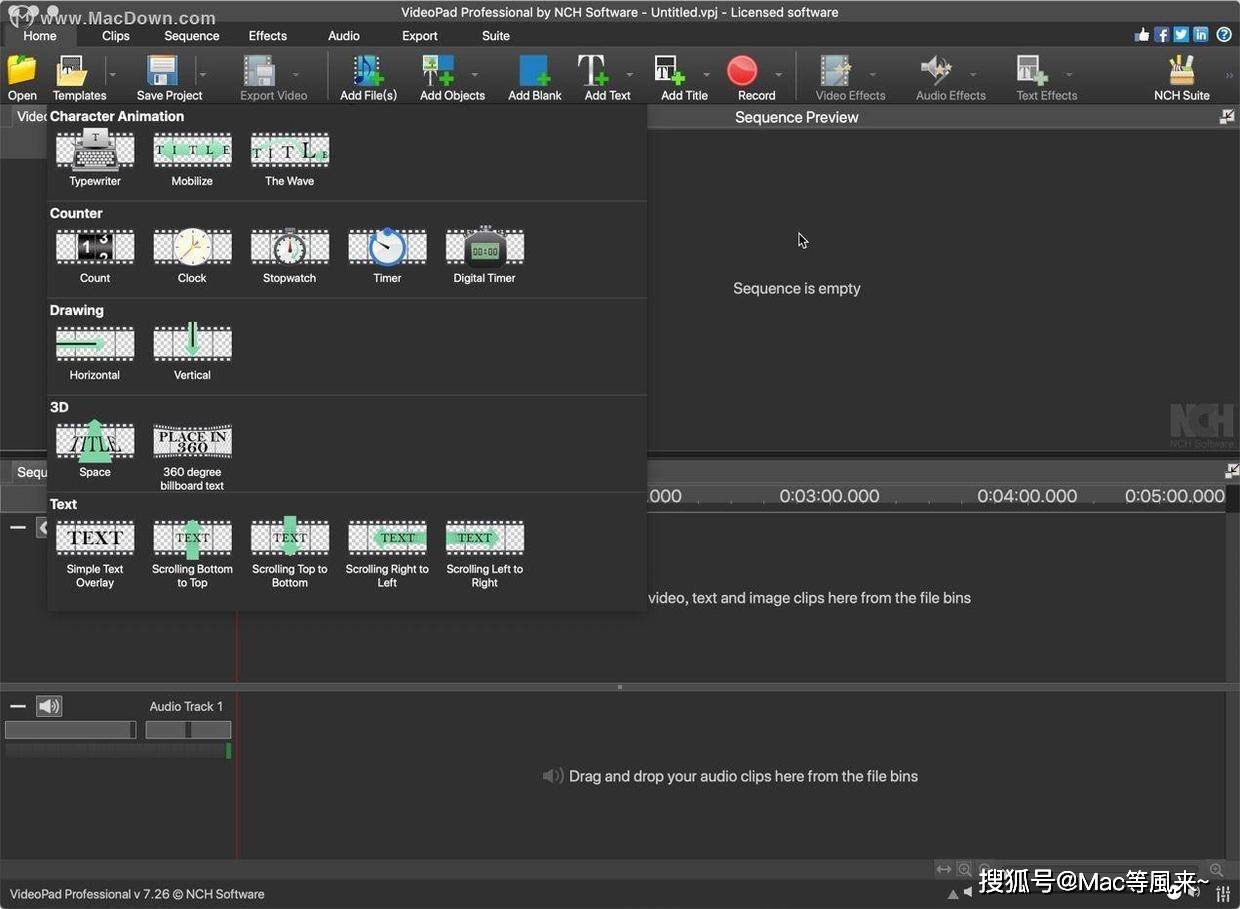
Task: Choose Scrolling Left to Right text
Action: click(x=485, y=553)
